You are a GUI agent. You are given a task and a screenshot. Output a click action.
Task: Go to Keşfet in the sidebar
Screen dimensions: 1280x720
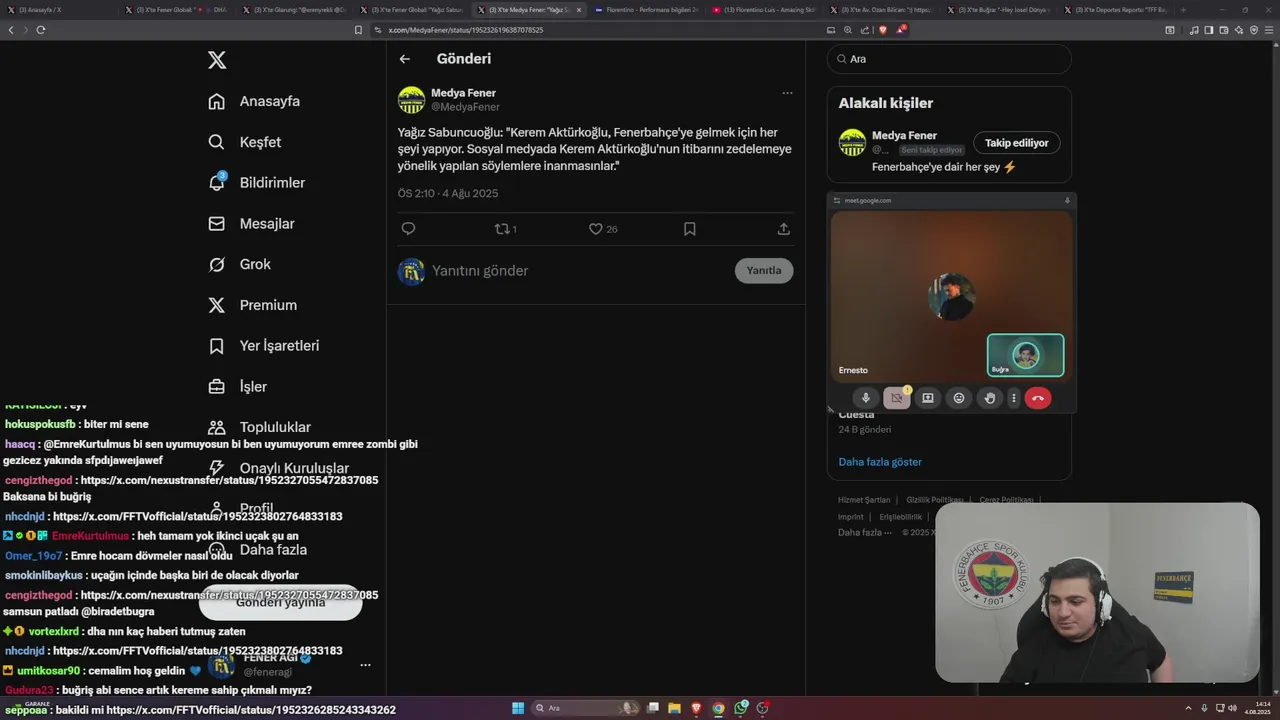(244, 142)
